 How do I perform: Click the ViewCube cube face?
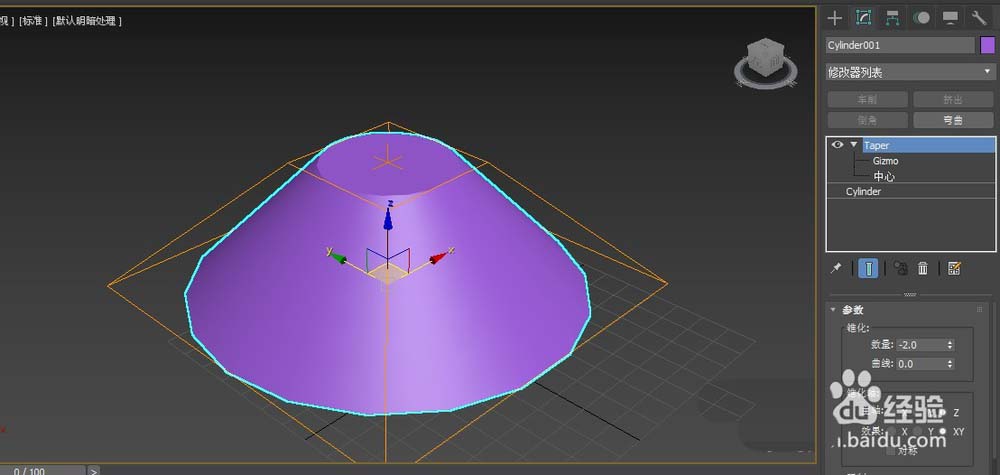(x=763, y=58)
